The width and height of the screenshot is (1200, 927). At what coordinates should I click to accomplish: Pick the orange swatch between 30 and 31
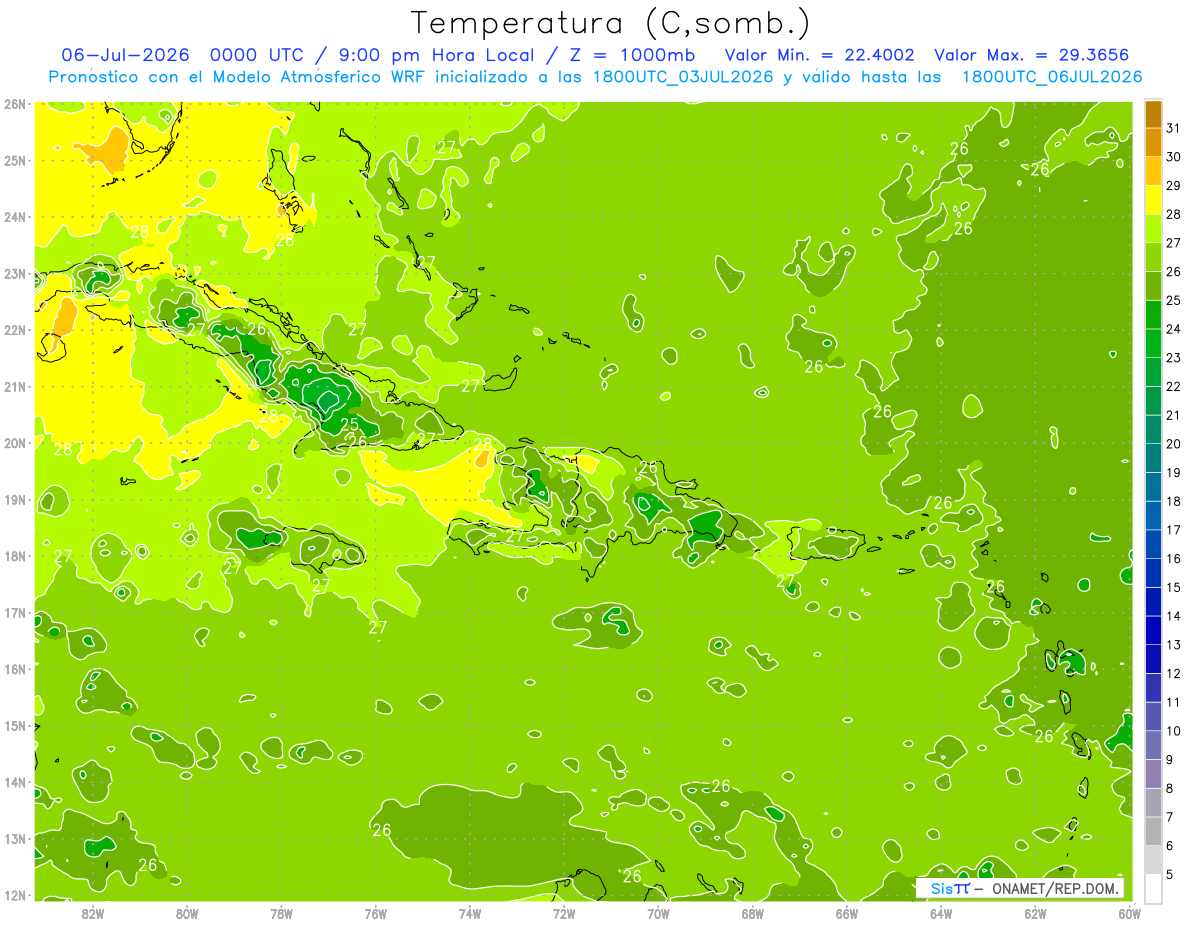click(1153, 143)
